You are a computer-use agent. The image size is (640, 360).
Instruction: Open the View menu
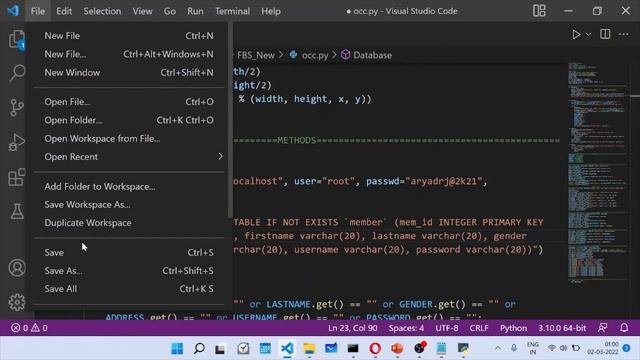coord(142,11)
